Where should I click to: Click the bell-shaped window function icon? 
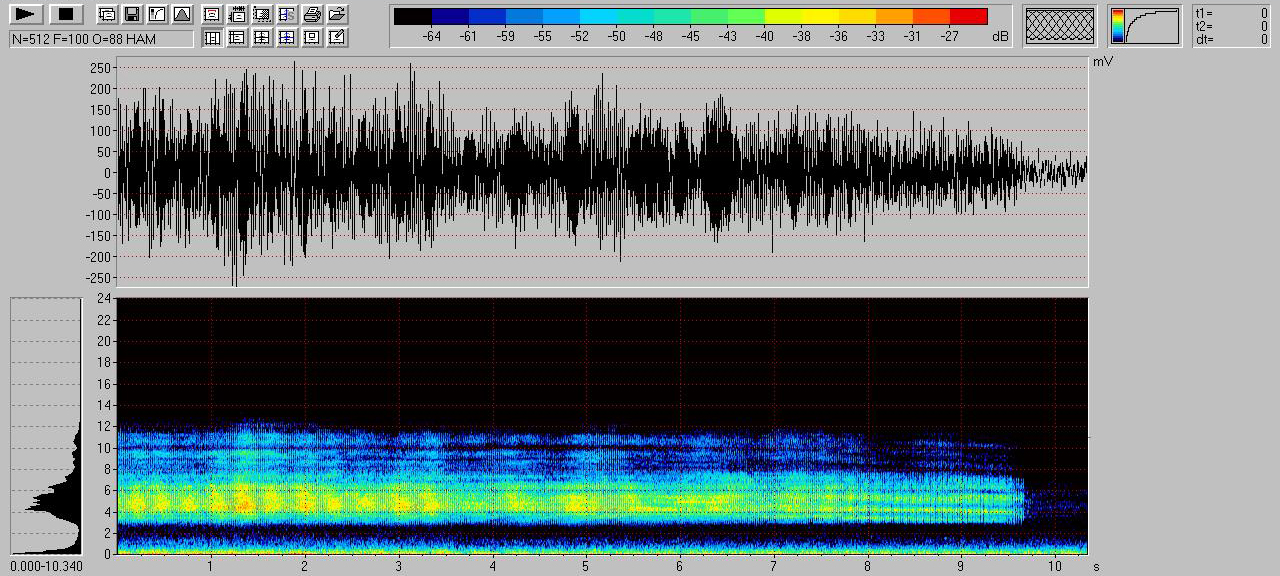181,14
